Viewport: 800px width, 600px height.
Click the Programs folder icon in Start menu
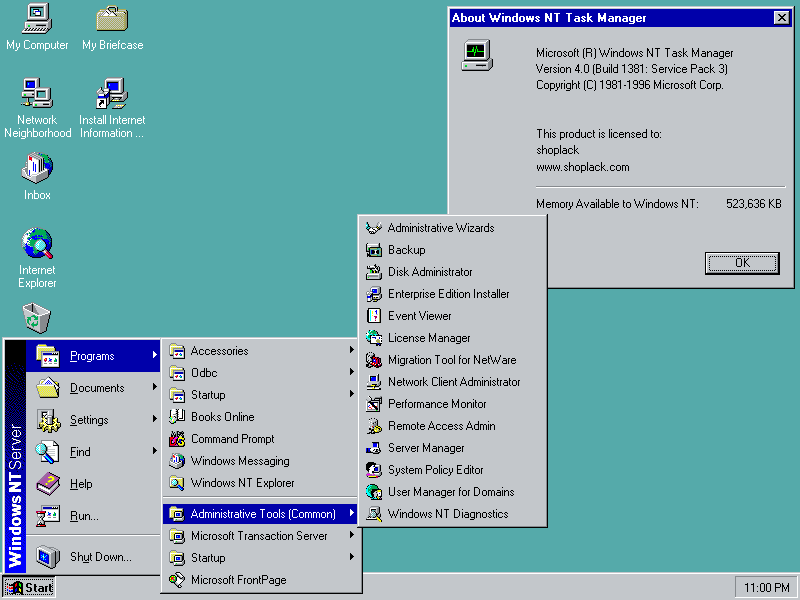48,356
